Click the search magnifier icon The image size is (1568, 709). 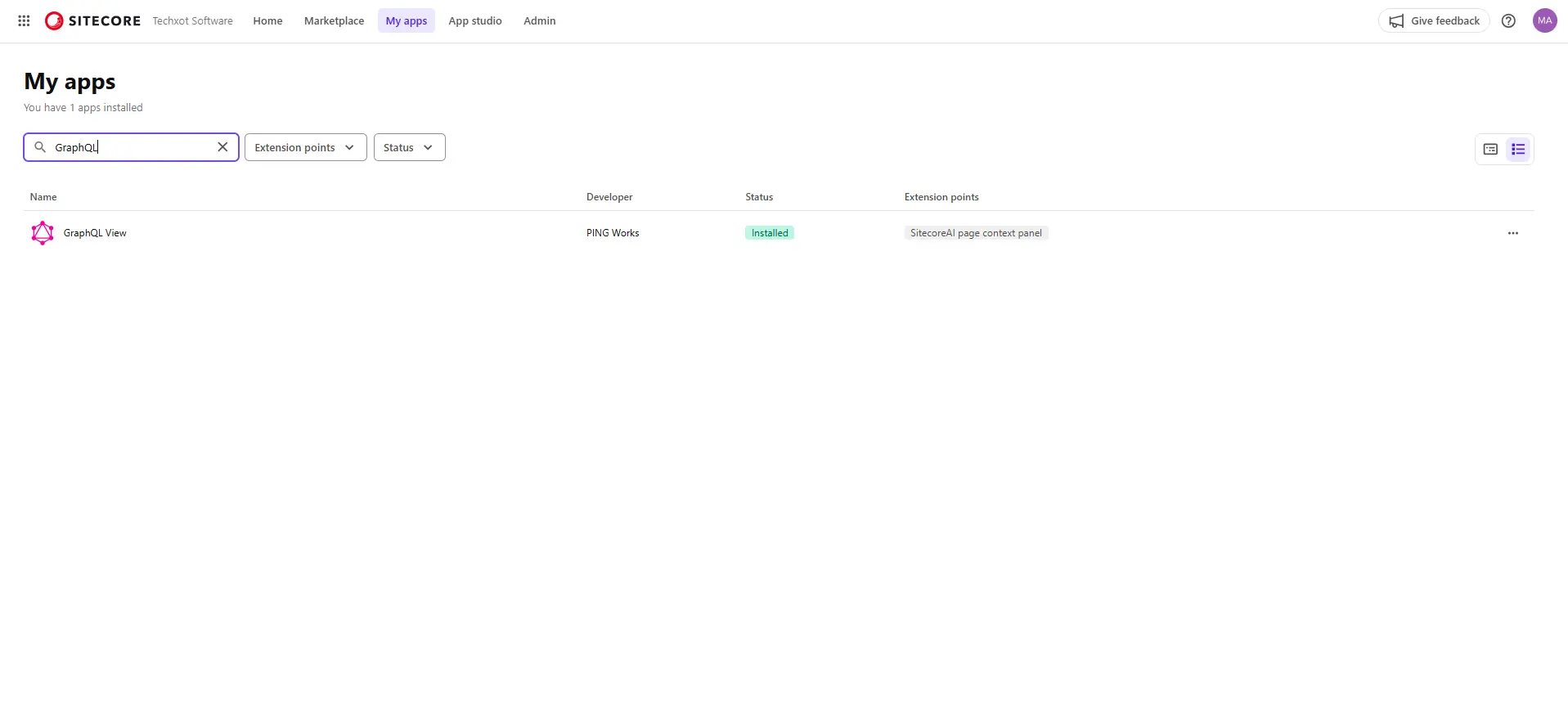[x=39, y=147]
